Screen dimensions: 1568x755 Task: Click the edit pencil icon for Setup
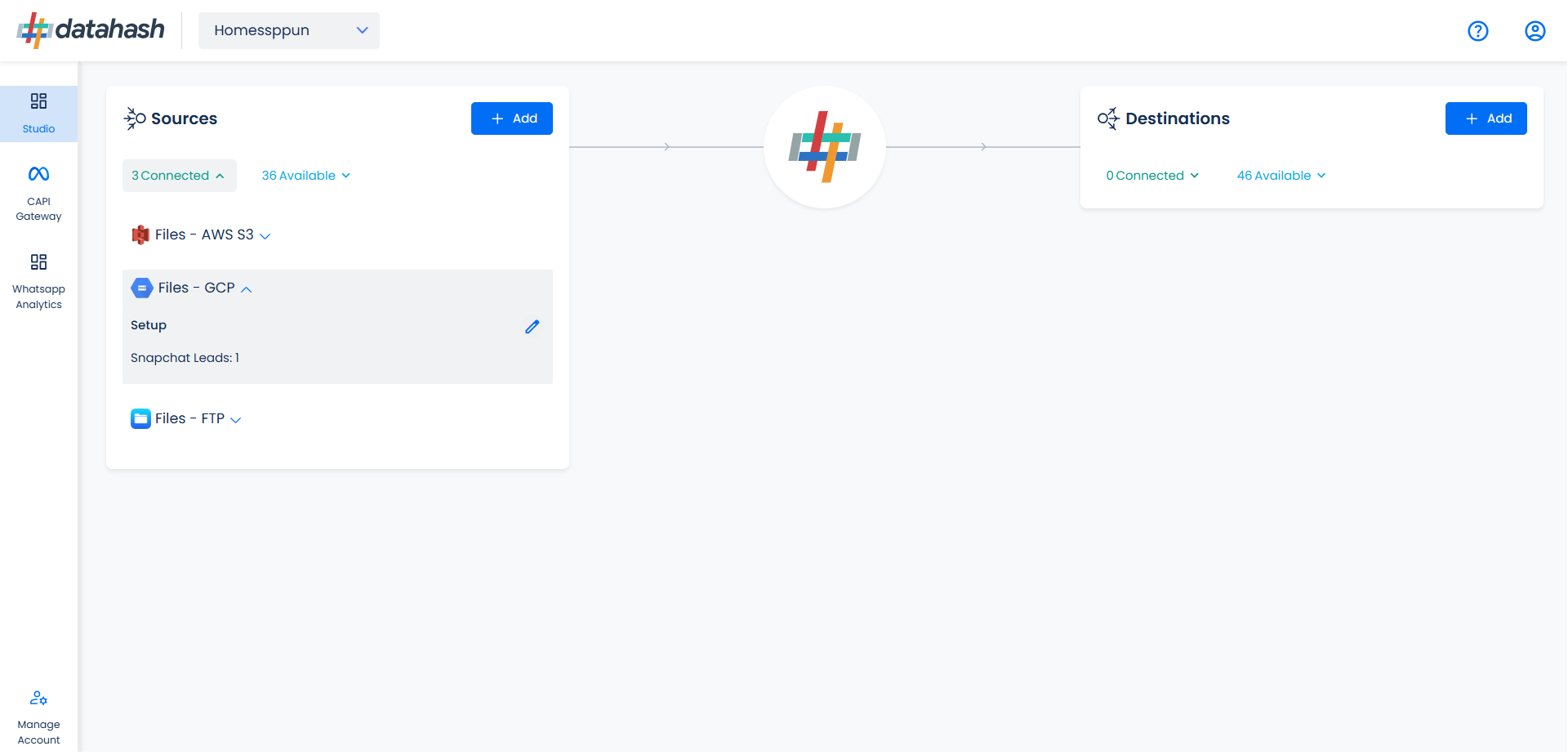point(532,327)
